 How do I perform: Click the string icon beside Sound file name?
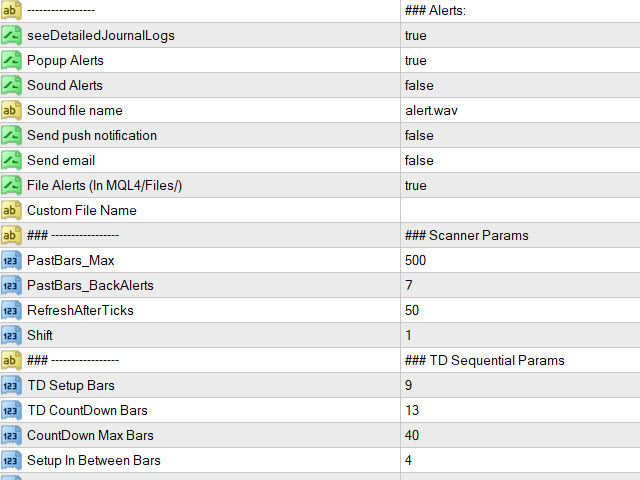(x=11, y=110)
